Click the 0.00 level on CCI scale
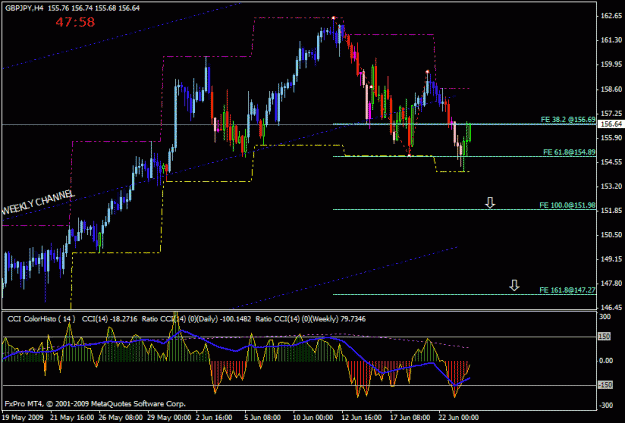Viewport: 625px width, 423px height. [x=606, y=361]
